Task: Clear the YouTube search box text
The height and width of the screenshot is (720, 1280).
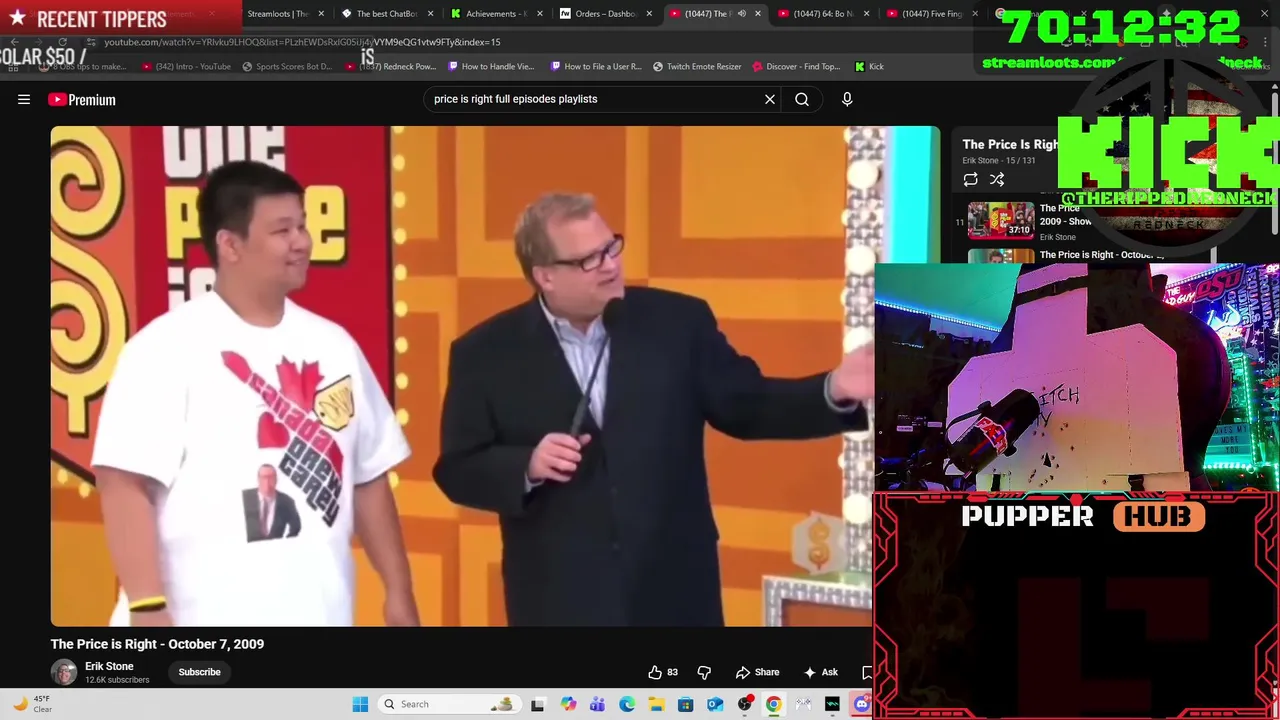Action: [770, 99]
